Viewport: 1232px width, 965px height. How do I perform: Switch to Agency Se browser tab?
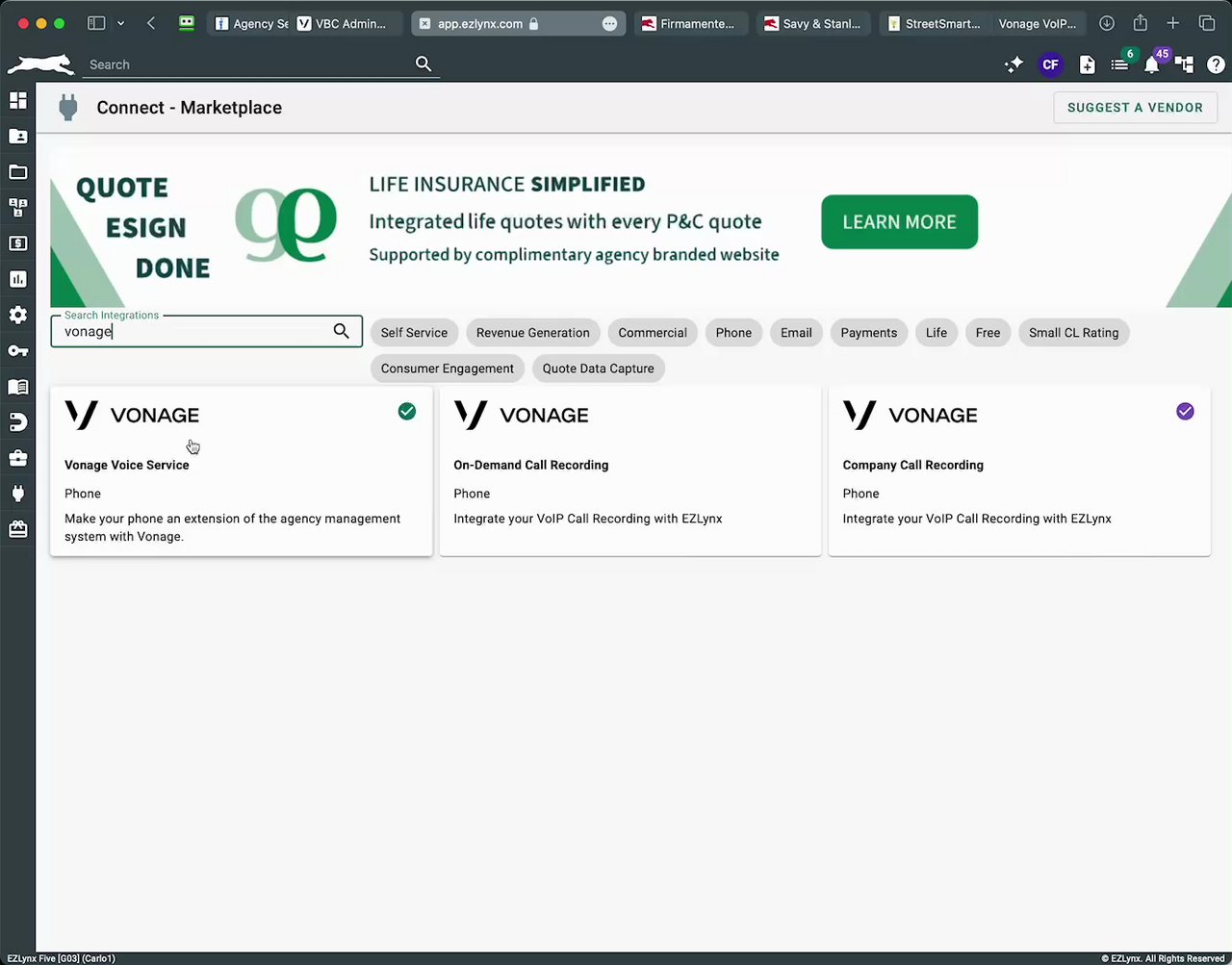(x=251, y=23)
